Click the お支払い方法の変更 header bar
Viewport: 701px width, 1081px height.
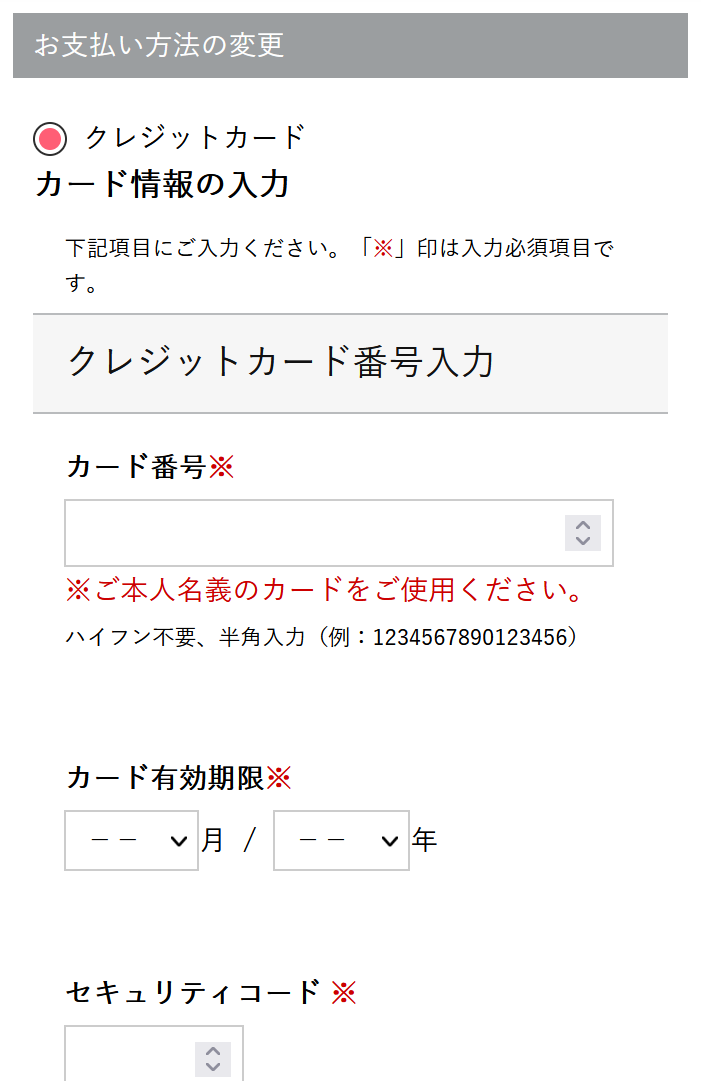point(350,45)
